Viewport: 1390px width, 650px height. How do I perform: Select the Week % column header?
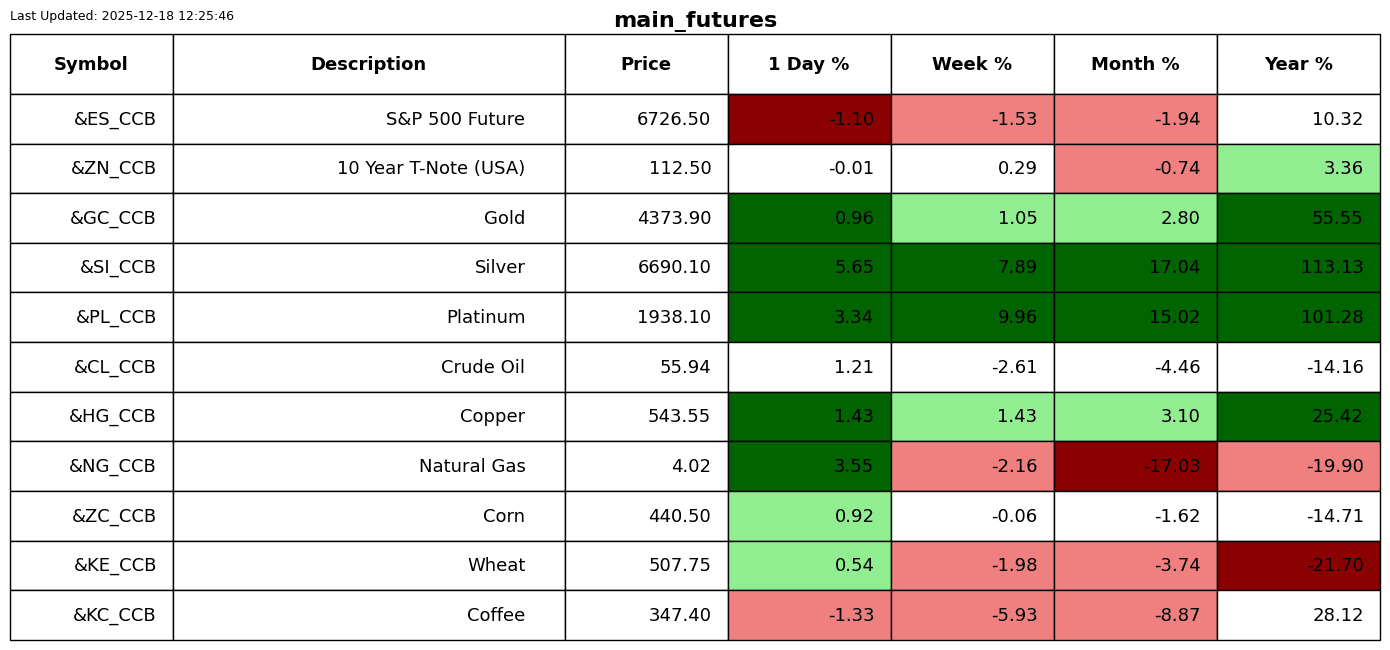pyautogui.click(x=972, y=64)
